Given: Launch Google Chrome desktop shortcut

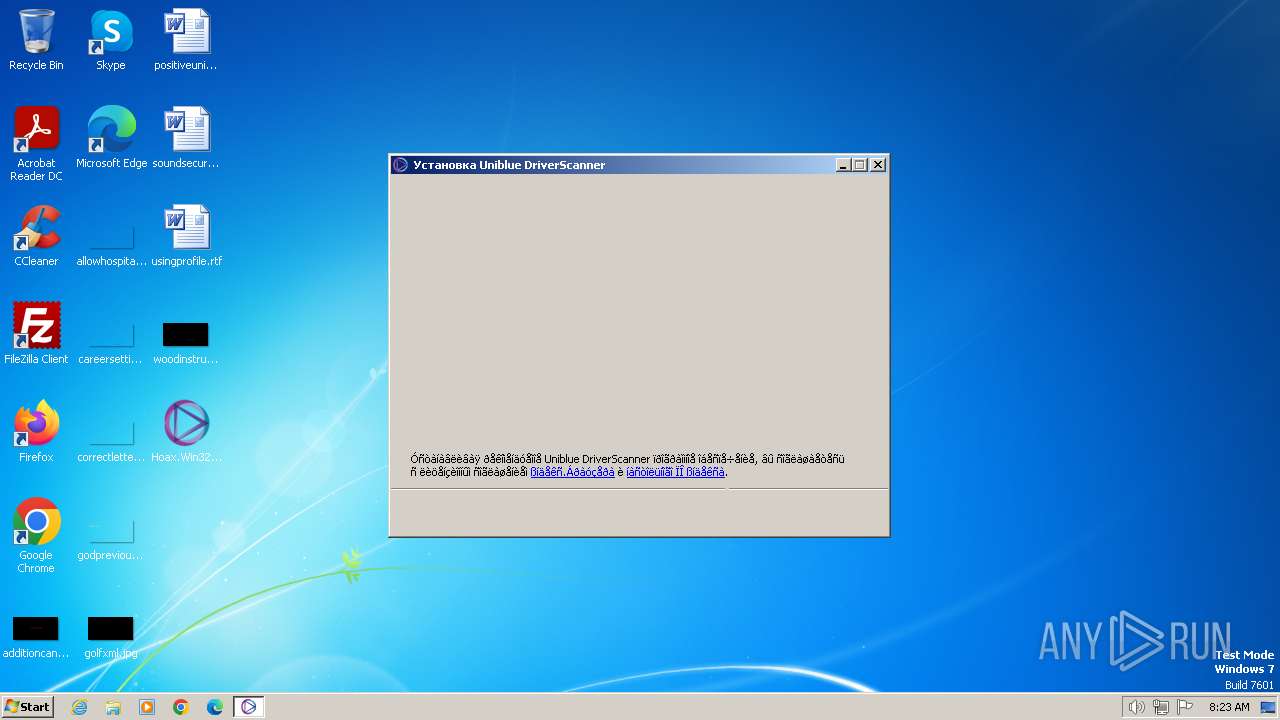Looking at the screenshot, I should point(36,536).
